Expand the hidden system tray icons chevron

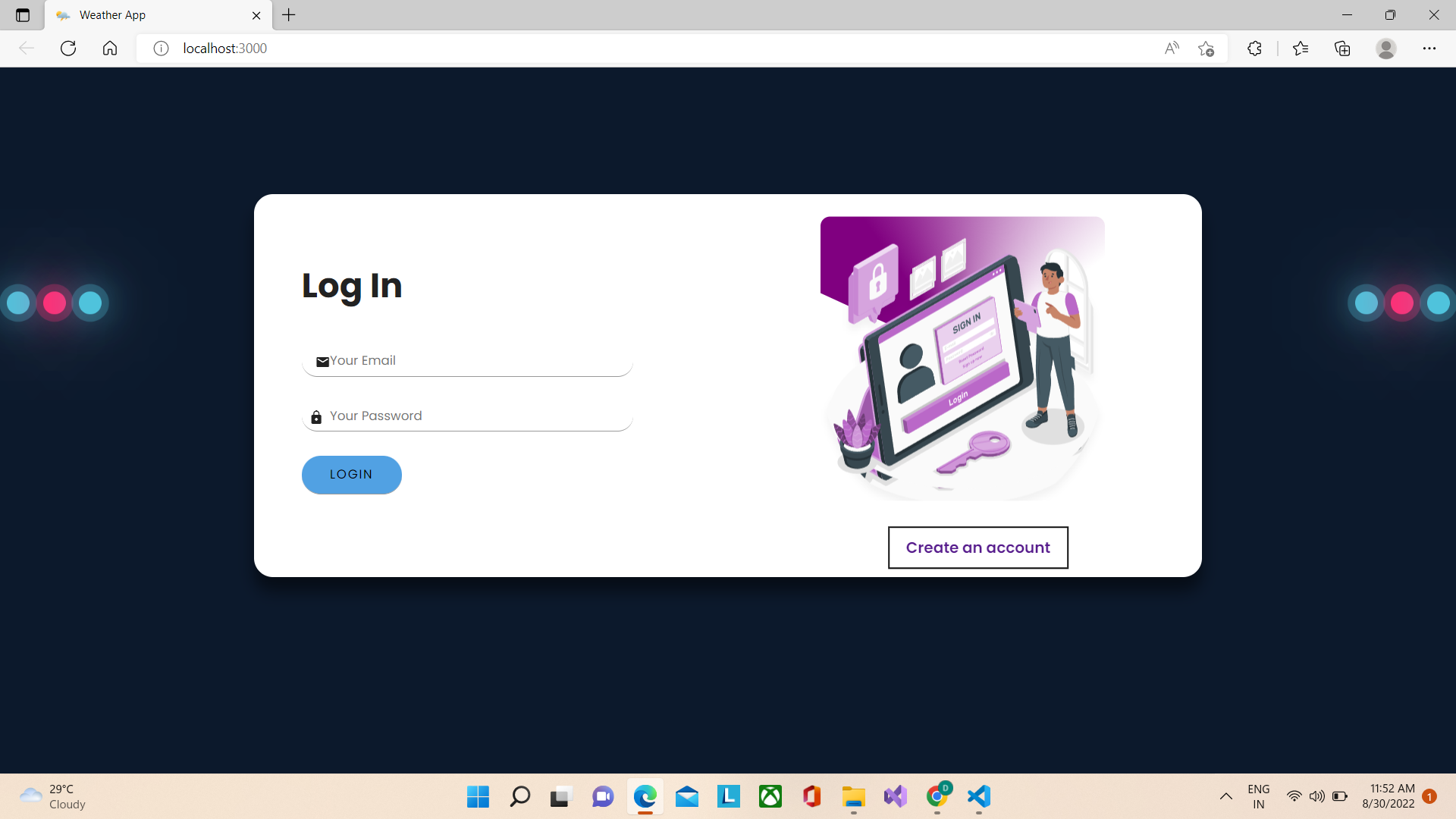1226,797
